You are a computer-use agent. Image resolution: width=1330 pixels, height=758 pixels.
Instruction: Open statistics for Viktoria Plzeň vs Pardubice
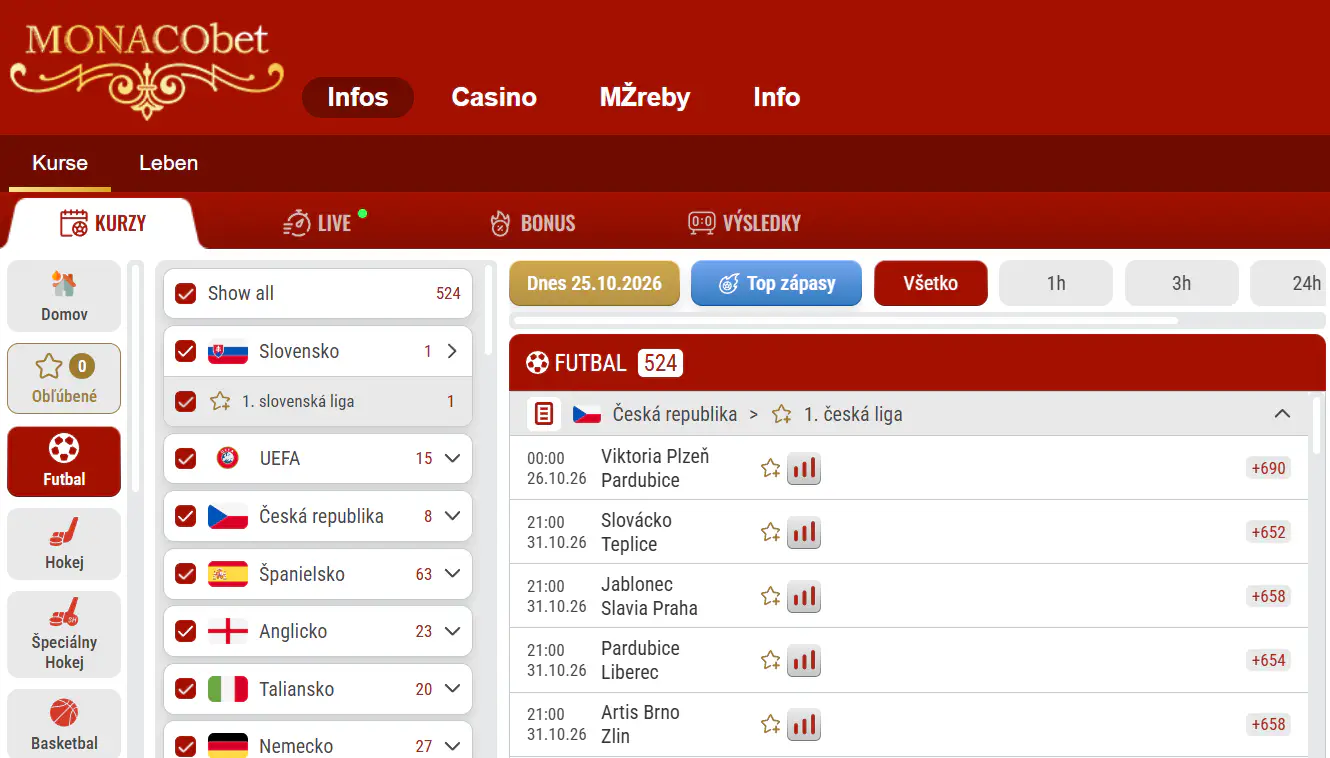(x=804, y=468)
